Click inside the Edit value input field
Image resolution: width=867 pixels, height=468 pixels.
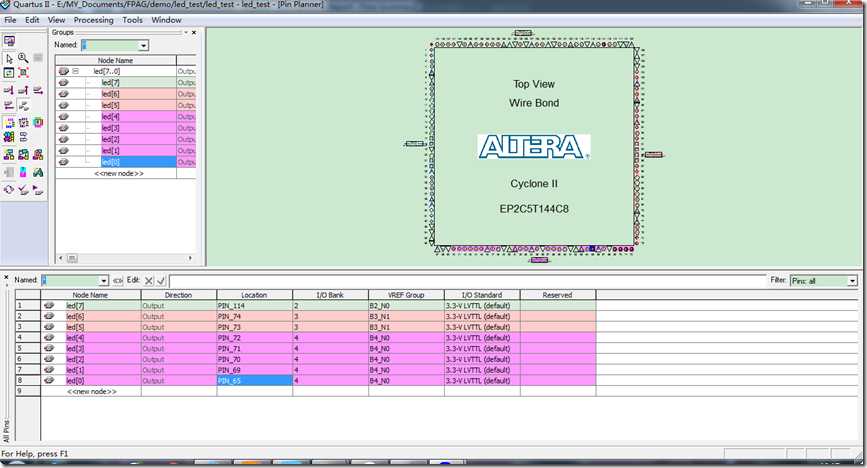[467, 280]
